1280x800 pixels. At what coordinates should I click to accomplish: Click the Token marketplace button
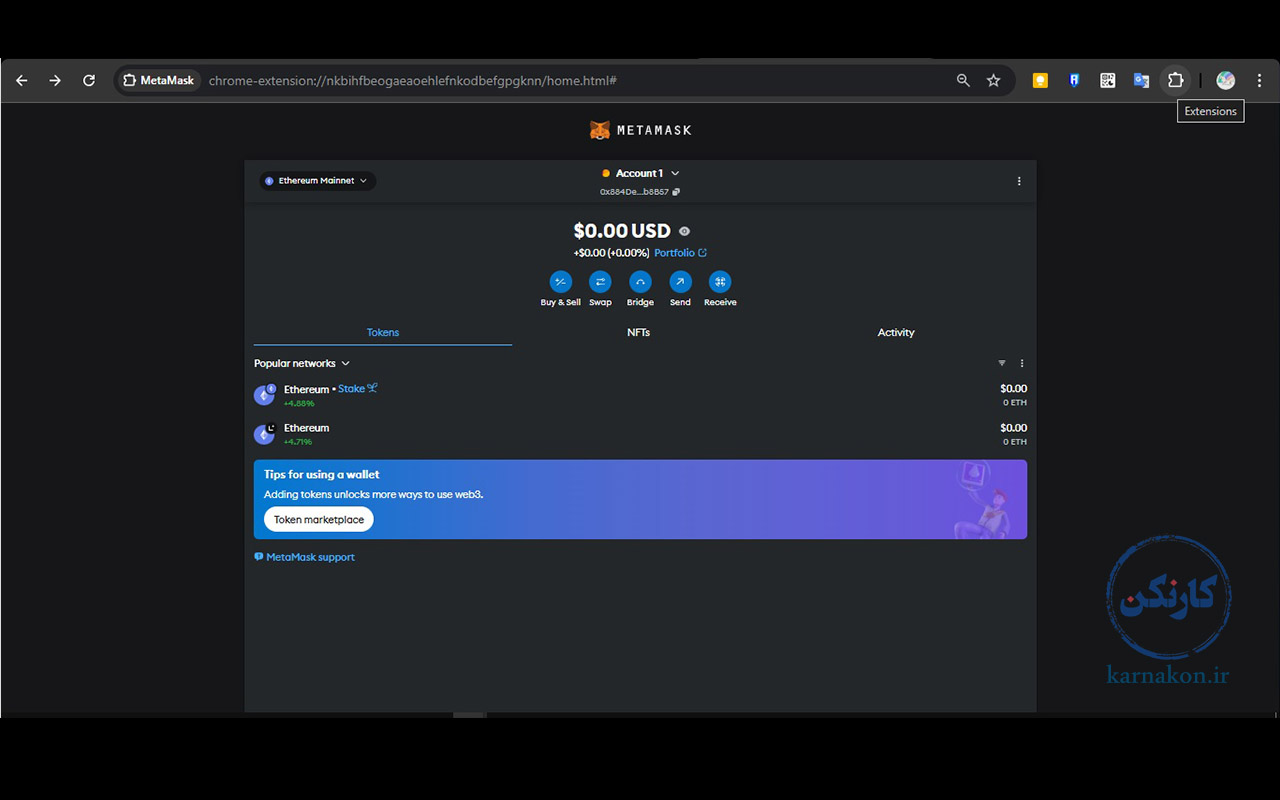(x=319, y=520)
